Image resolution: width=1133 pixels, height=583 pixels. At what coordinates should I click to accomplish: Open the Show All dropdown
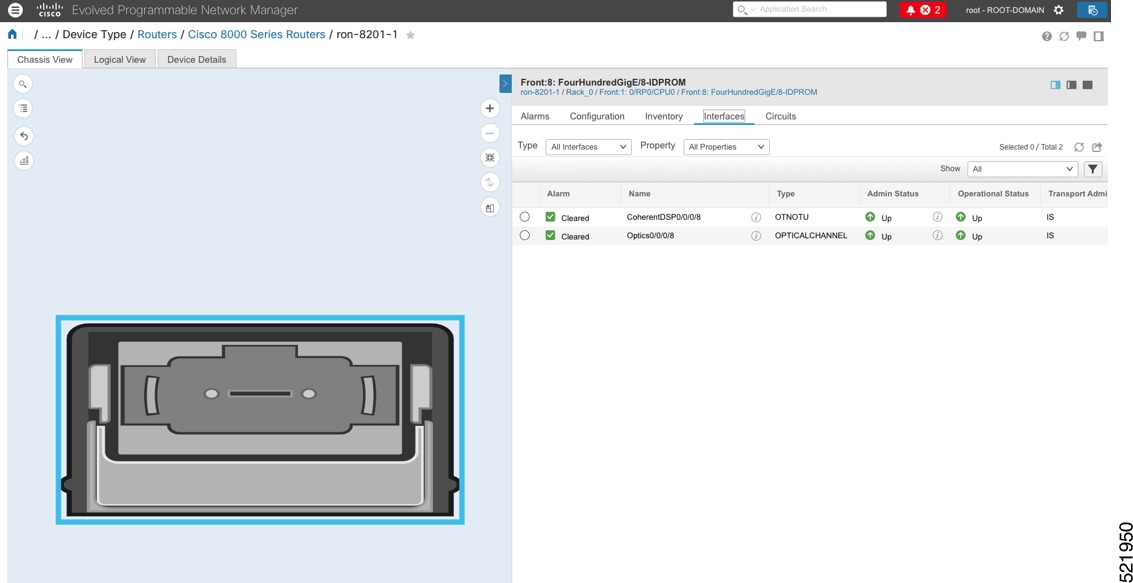[x=1022, y=169]
